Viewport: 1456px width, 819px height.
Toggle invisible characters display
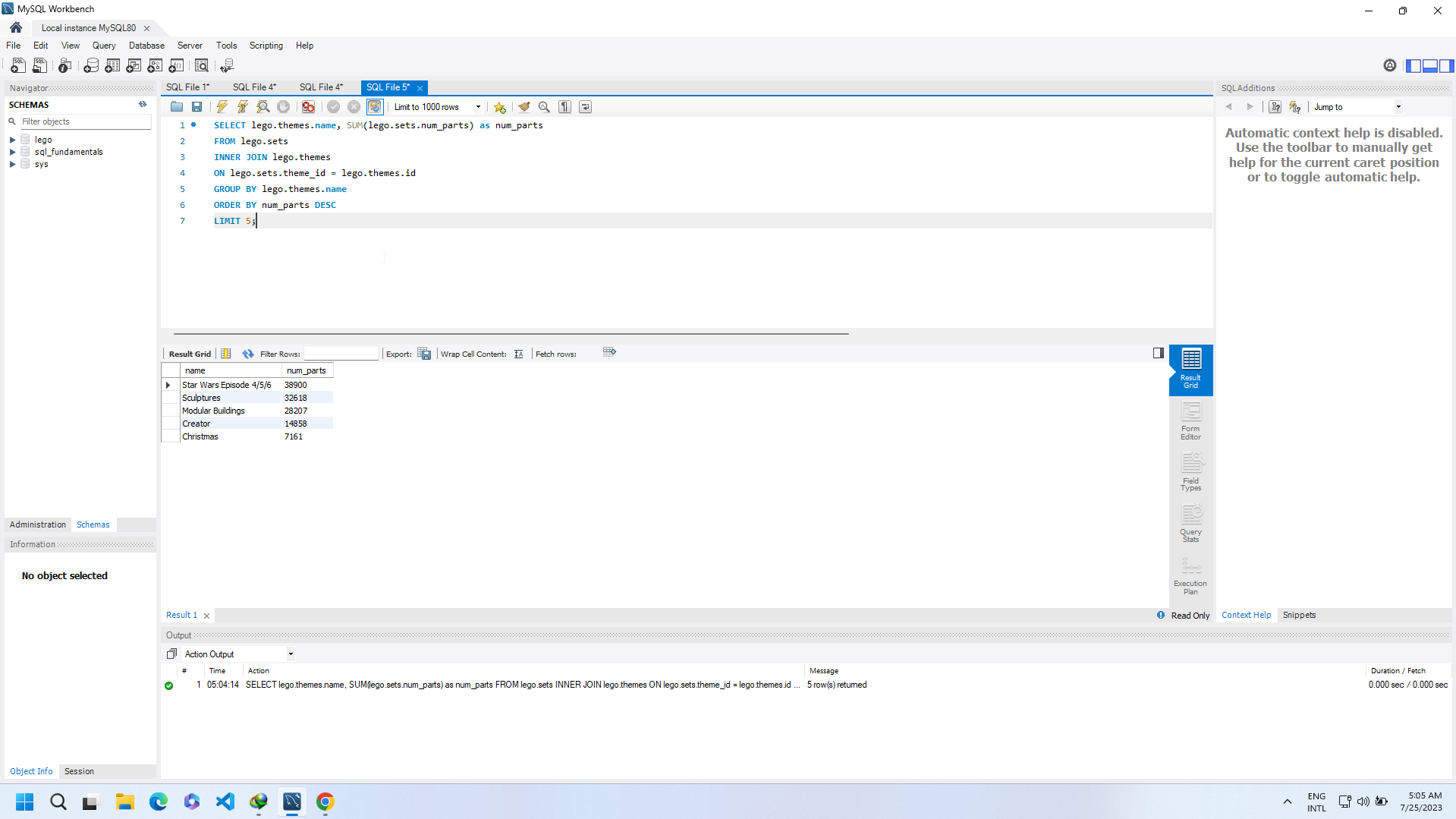(565, 107)
